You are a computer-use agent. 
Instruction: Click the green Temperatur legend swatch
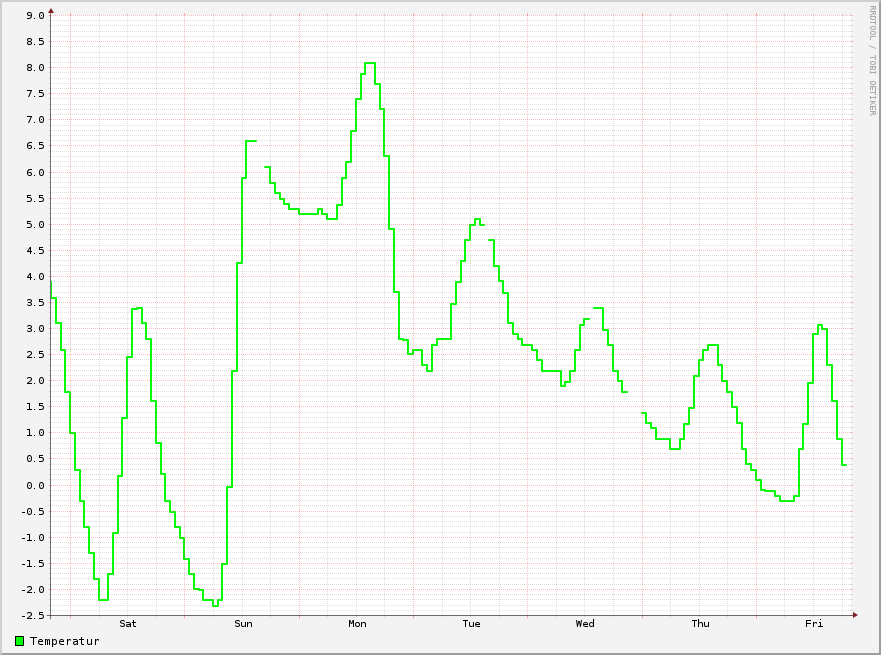[x=20, y=641]
